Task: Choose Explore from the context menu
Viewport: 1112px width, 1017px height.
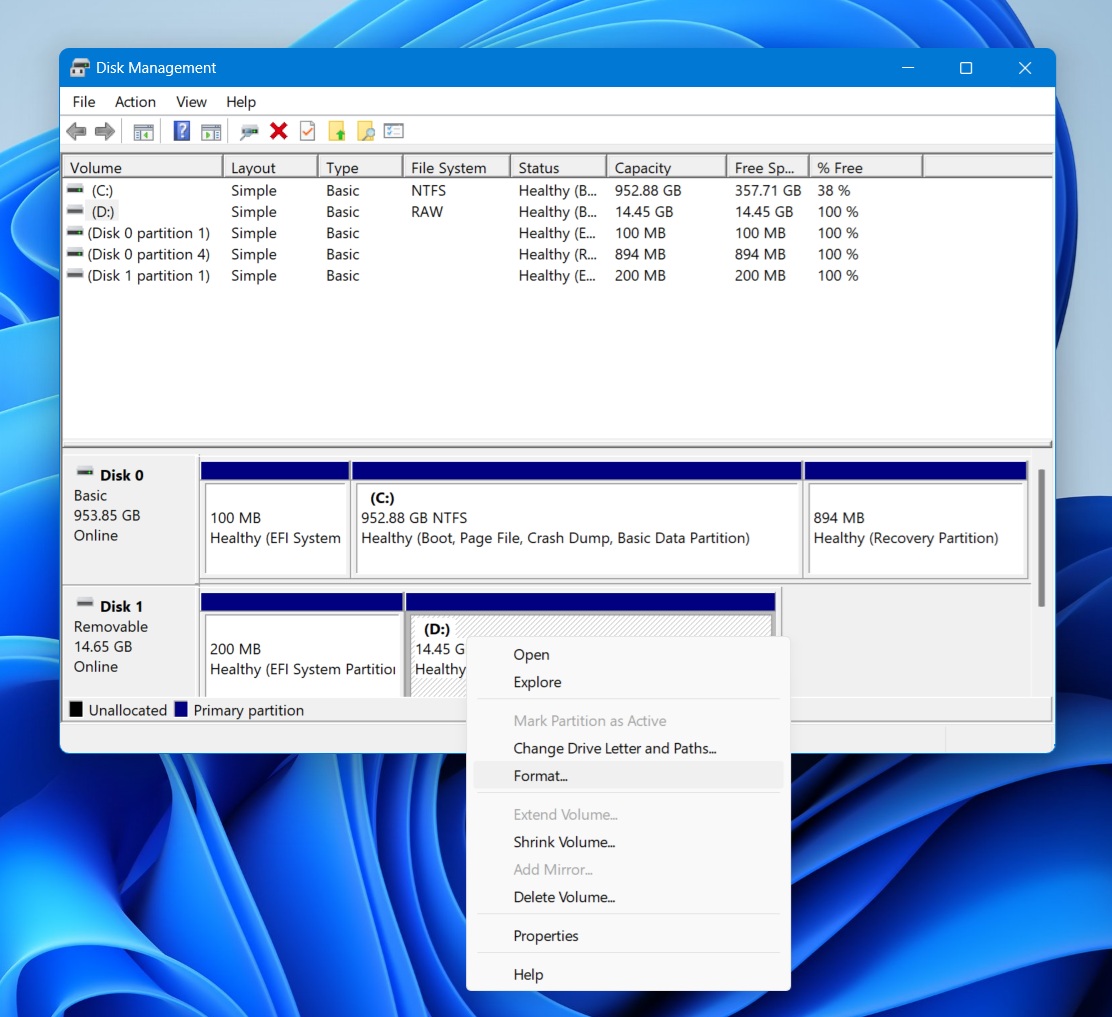Action: click(628, 682)
